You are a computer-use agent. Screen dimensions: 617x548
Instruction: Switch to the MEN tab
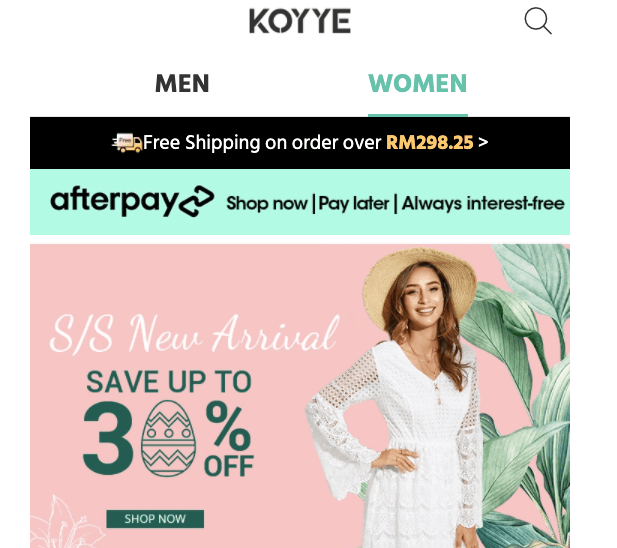coord(182,83)
